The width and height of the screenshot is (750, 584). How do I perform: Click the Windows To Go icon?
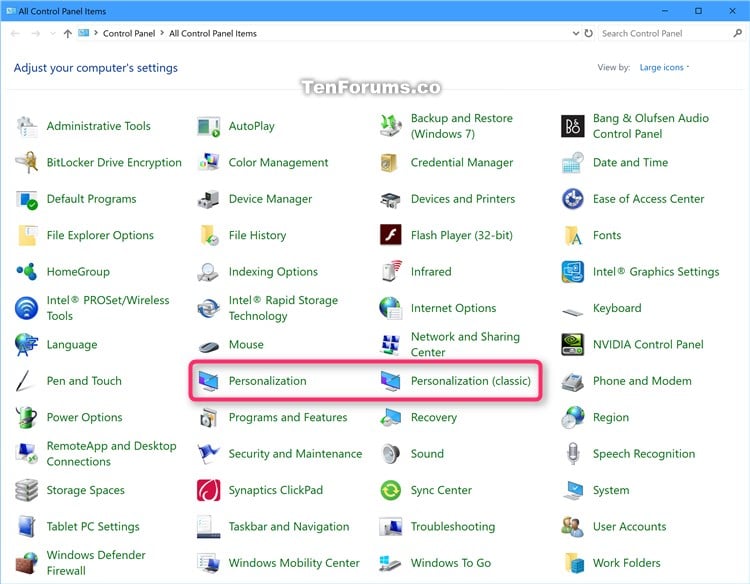click(x=391, y=563)
